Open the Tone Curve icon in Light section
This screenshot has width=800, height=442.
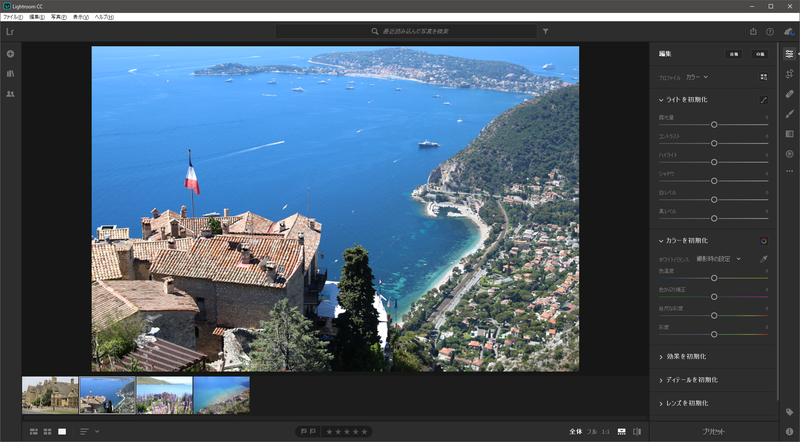tap(763, 100)
